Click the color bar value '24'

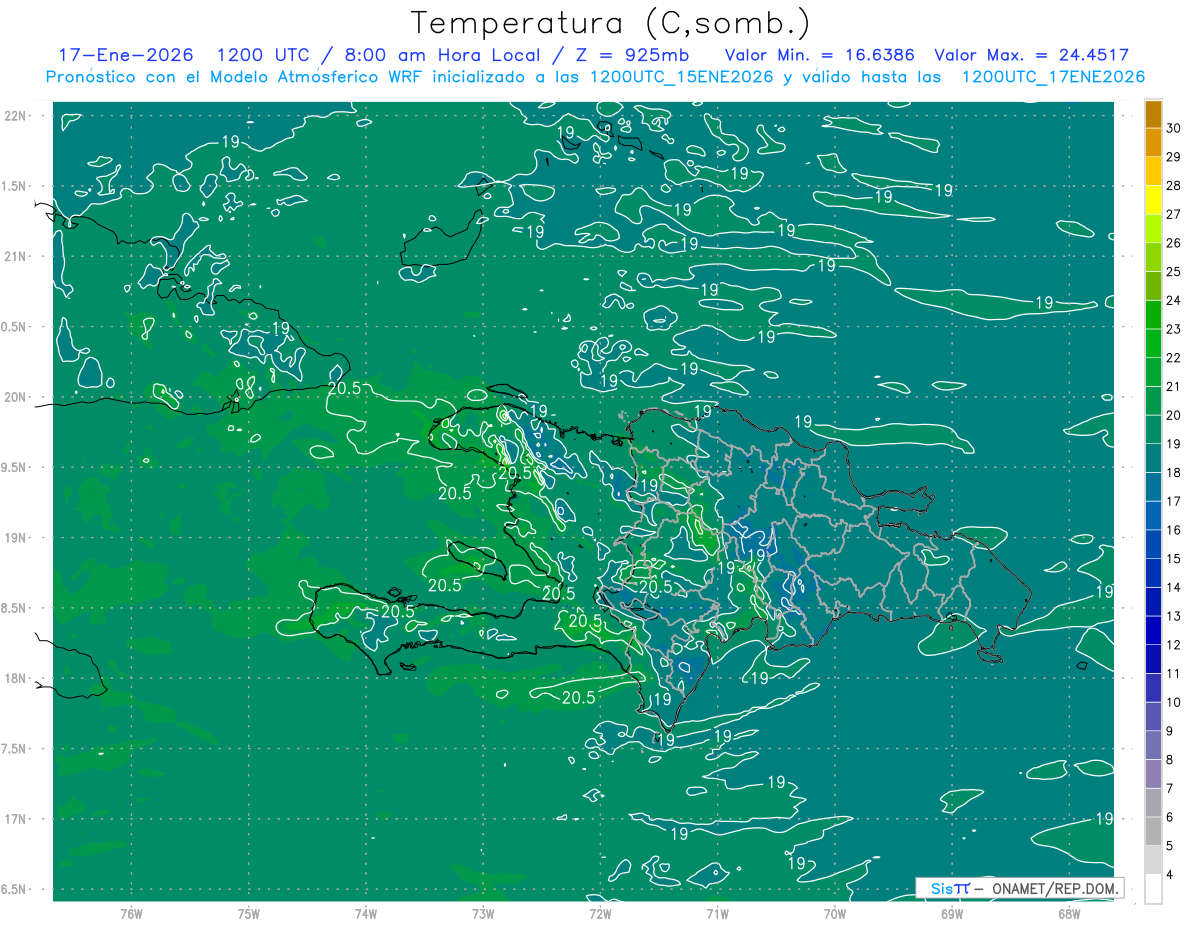pyautogui.click(x=1174, y=300)
